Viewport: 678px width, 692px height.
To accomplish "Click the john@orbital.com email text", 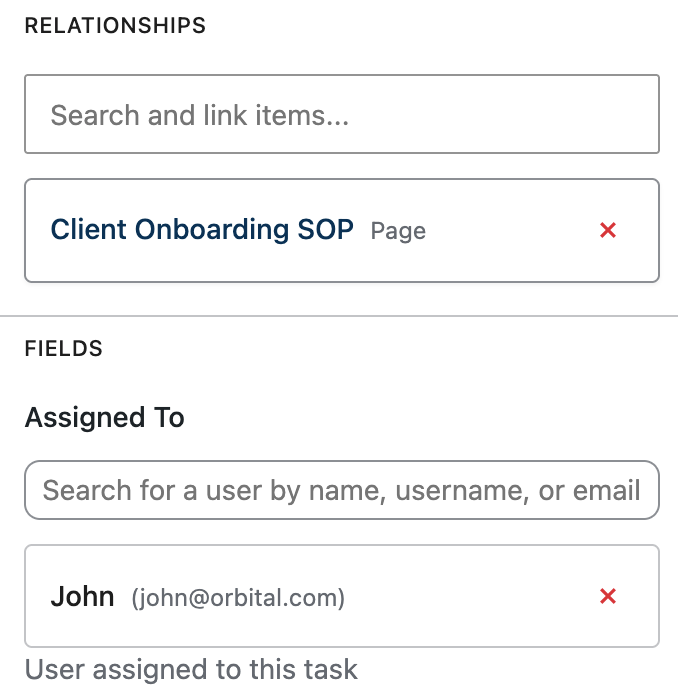I will point(238,598).
